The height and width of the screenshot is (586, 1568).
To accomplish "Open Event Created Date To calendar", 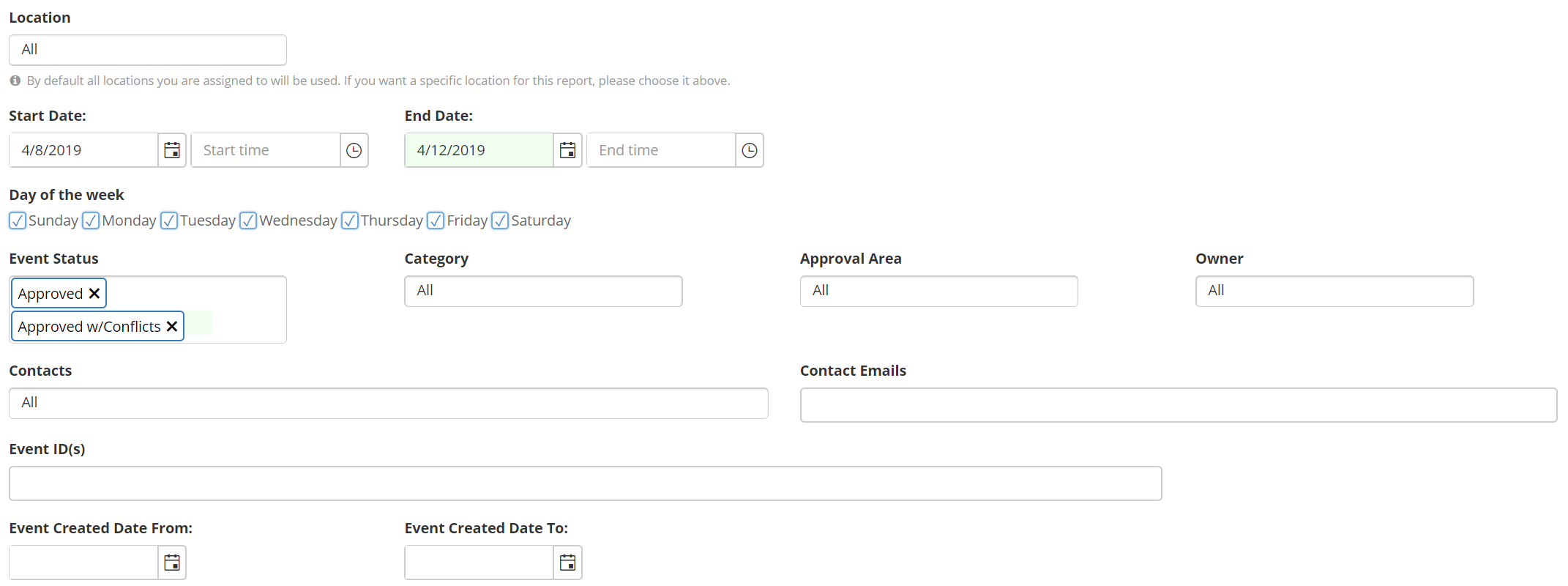I will [567, 563].
